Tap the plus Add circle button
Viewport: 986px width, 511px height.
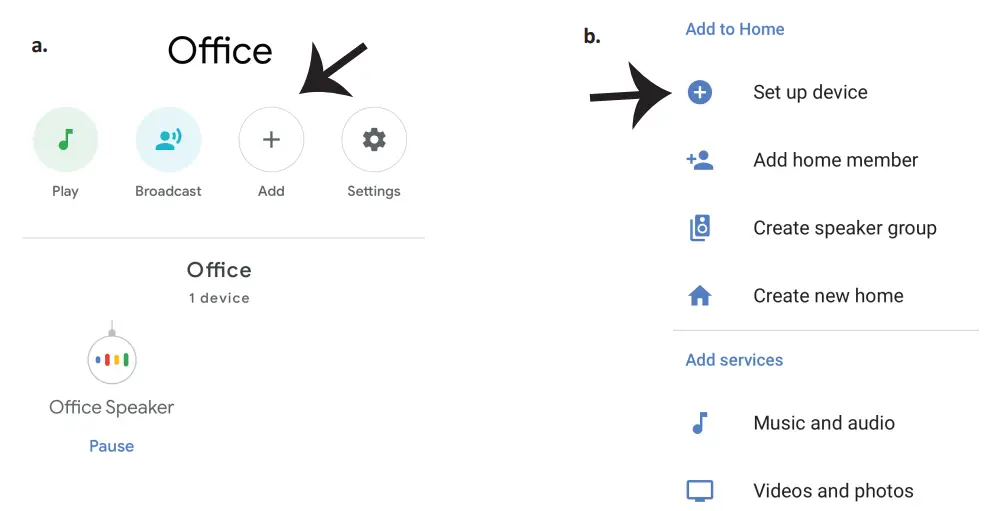pyautogui.click(x=271, y=140)
